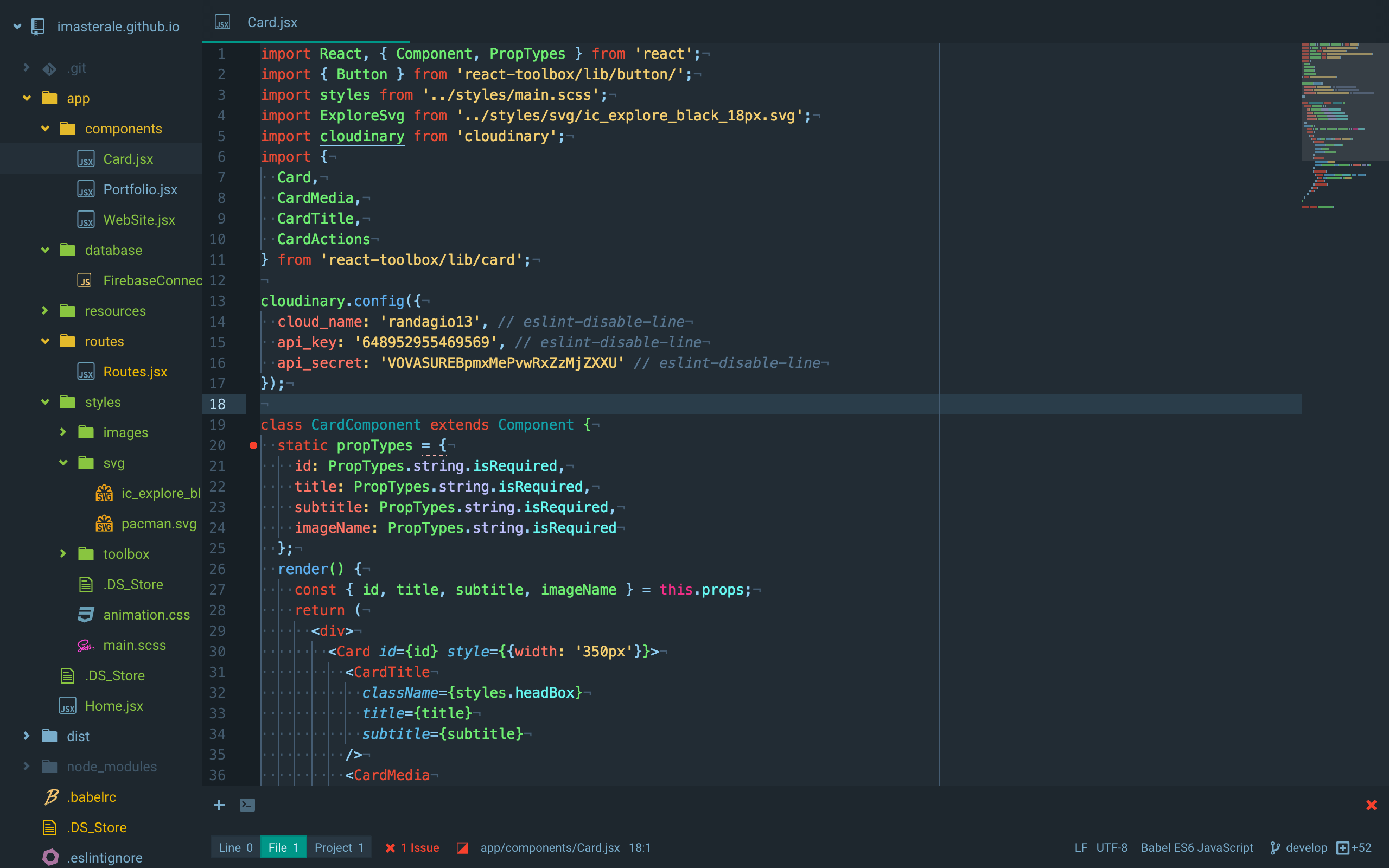Screen dimensions: 1389x868
Task: Click the FirebaseConnec file icon in database
Action: click(x=87, y=280)
